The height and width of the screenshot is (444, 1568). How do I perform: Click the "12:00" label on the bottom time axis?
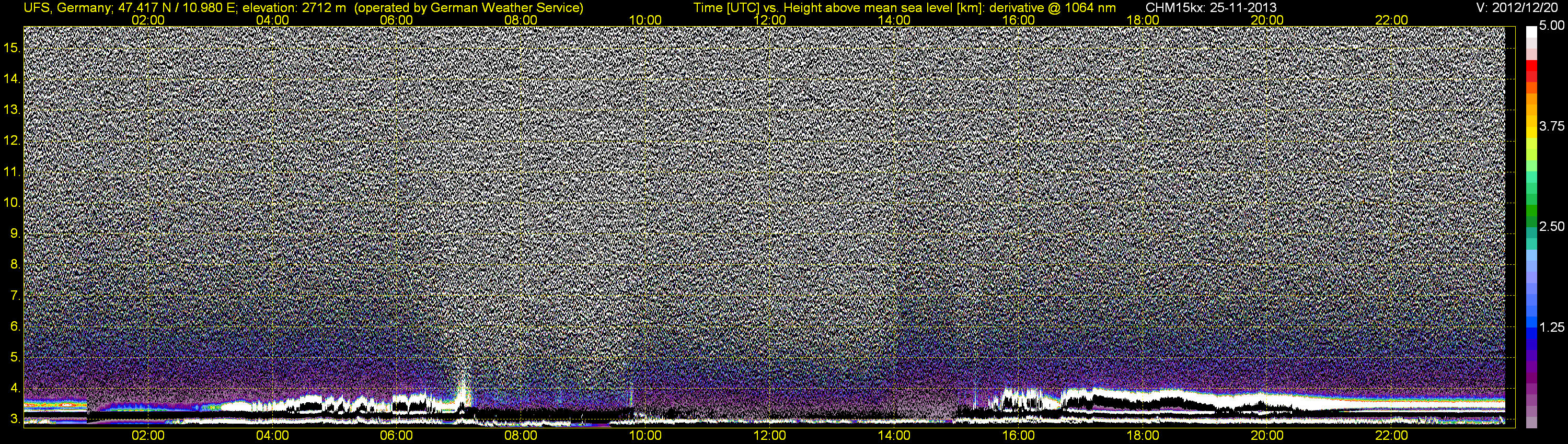tap(769, 436)
